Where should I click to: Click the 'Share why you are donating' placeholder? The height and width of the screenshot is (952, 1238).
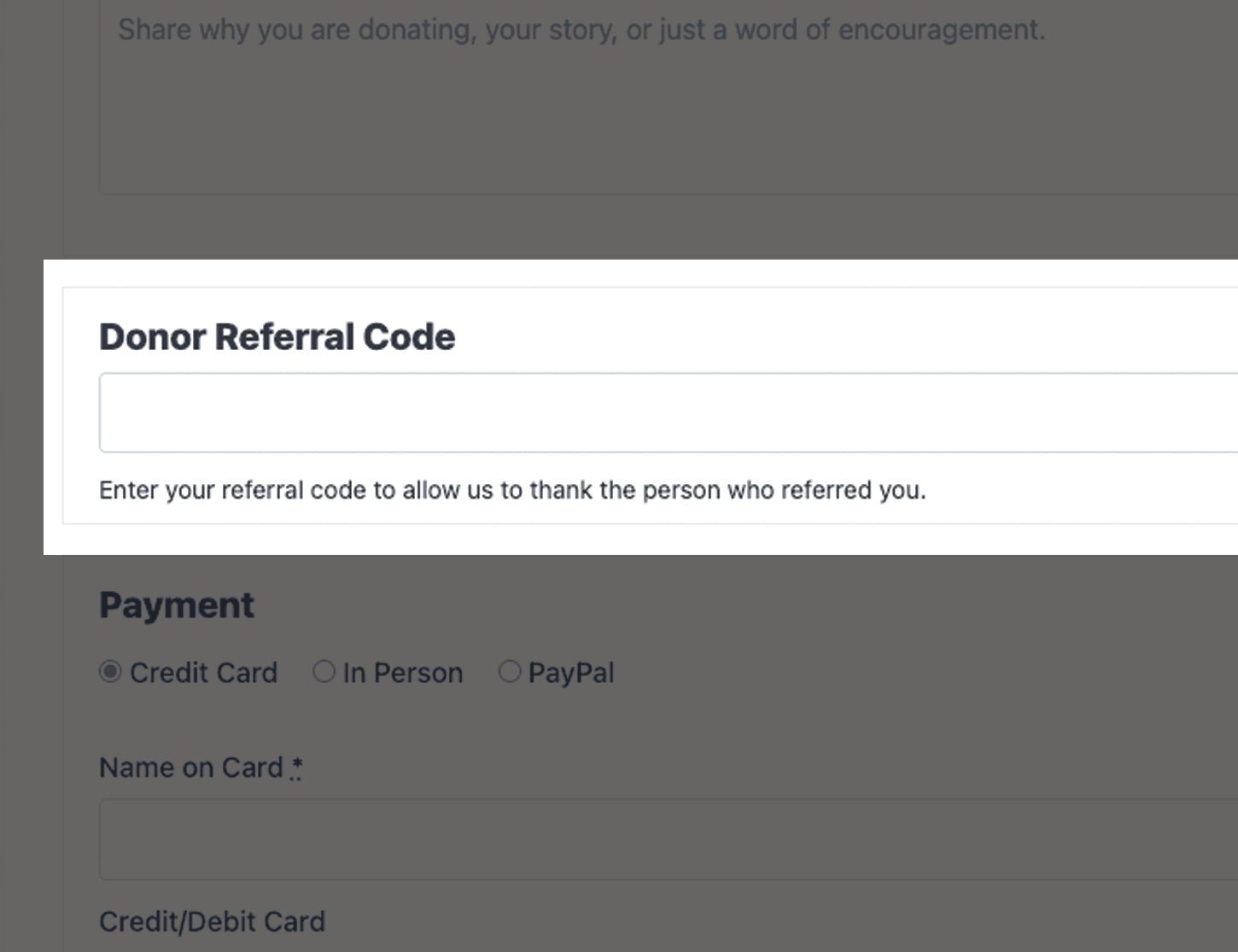click(581, 30)
